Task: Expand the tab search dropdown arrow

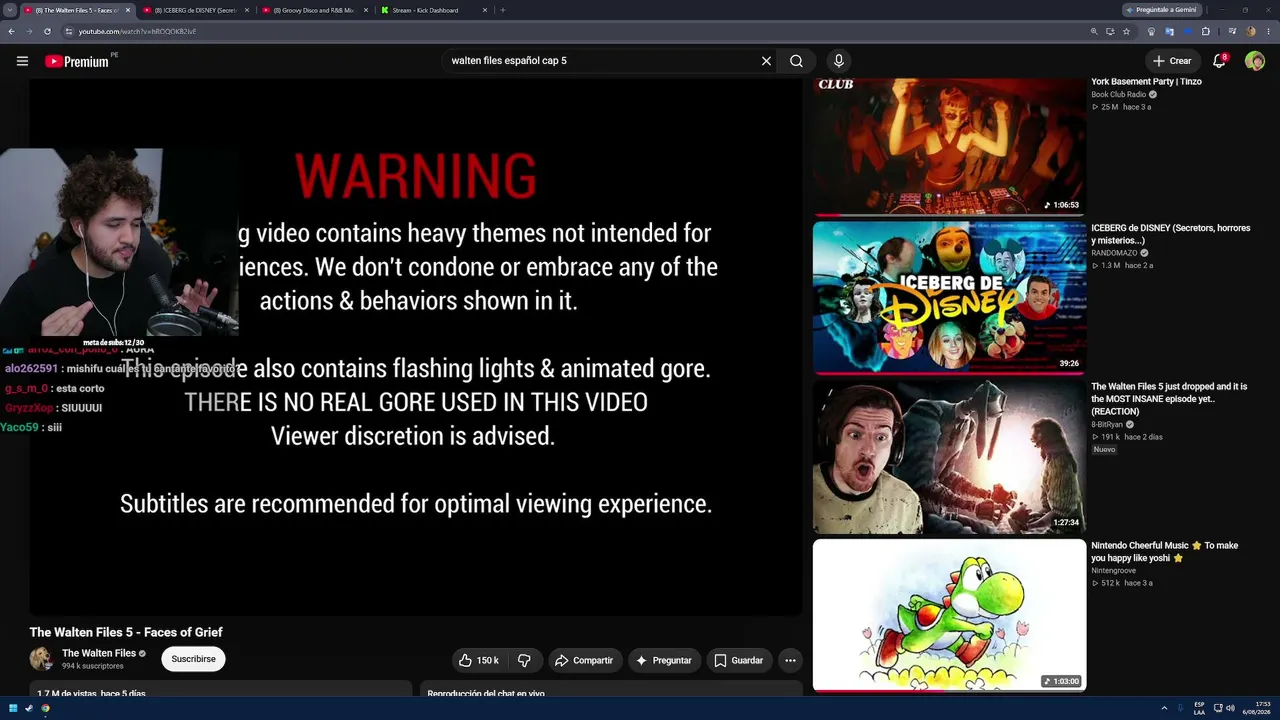Action: [10, 10]
